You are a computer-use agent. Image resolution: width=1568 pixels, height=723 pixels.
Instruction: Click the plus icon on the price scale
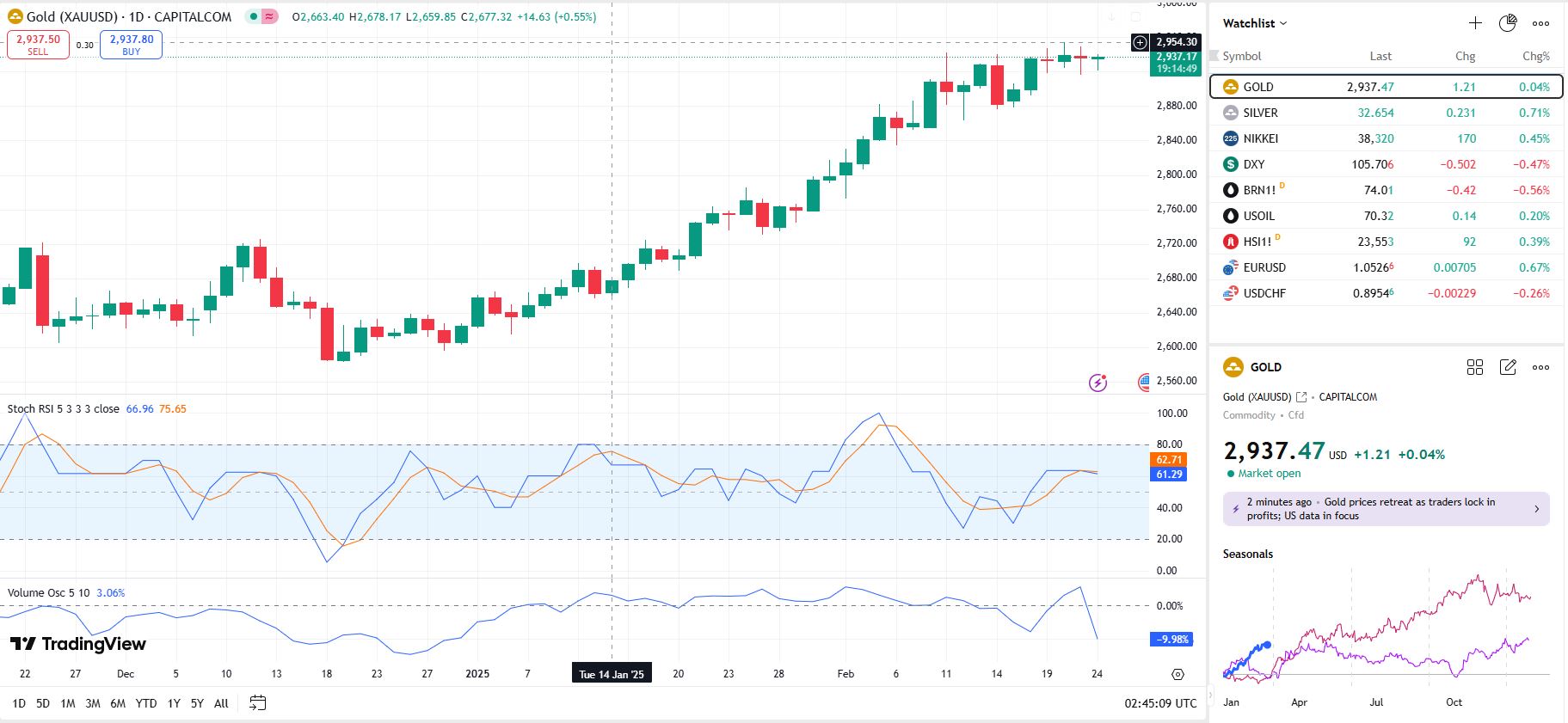(1140, 42)
